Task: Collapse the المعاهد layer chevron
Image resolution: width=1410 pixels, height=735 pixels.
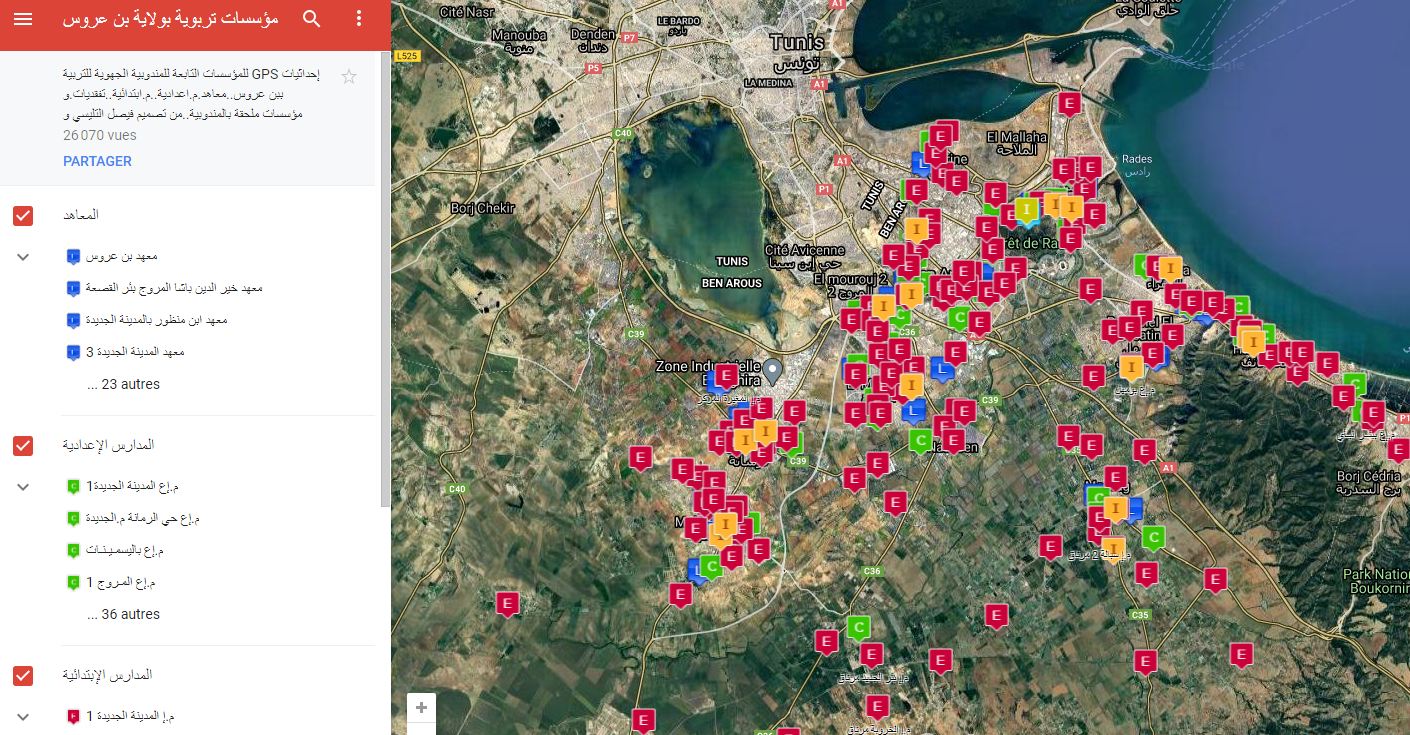Action: 24,257
